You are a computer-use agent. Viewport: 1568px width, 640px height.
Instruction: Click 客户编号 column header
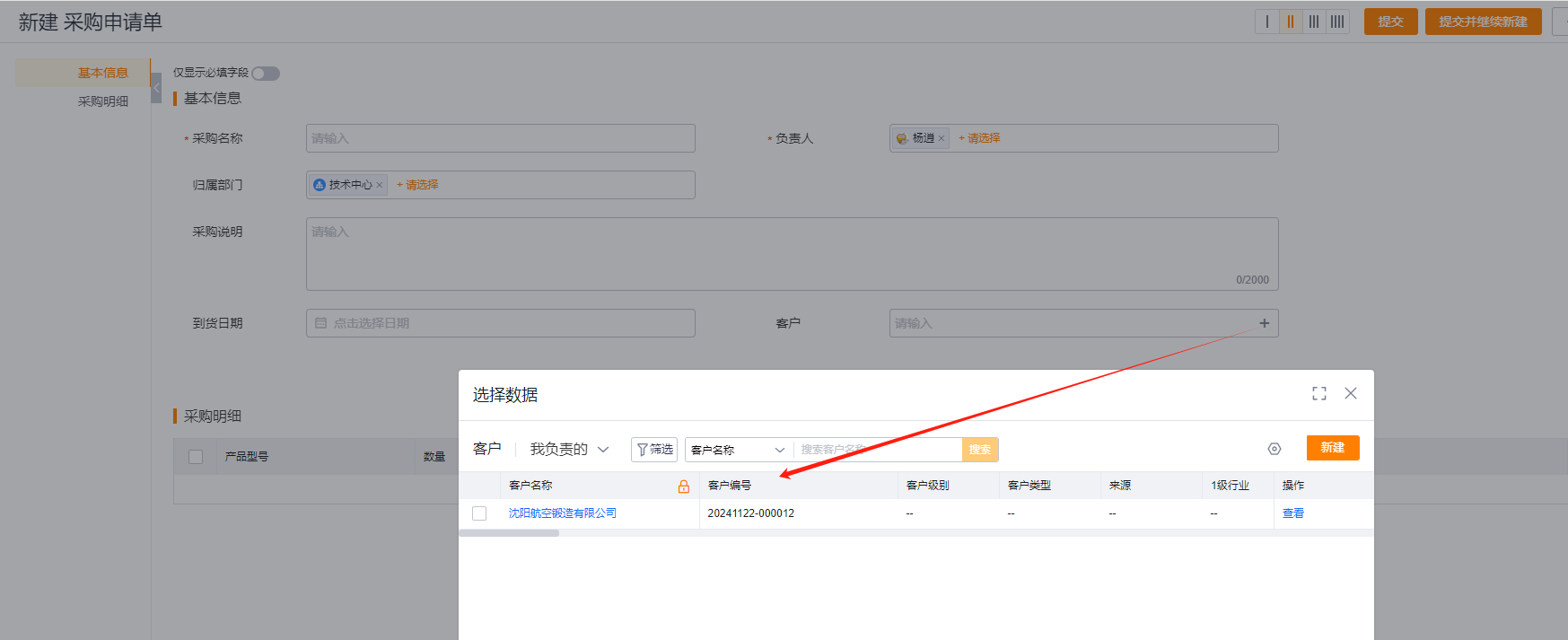pyautogui.click(x=730, y=486)
